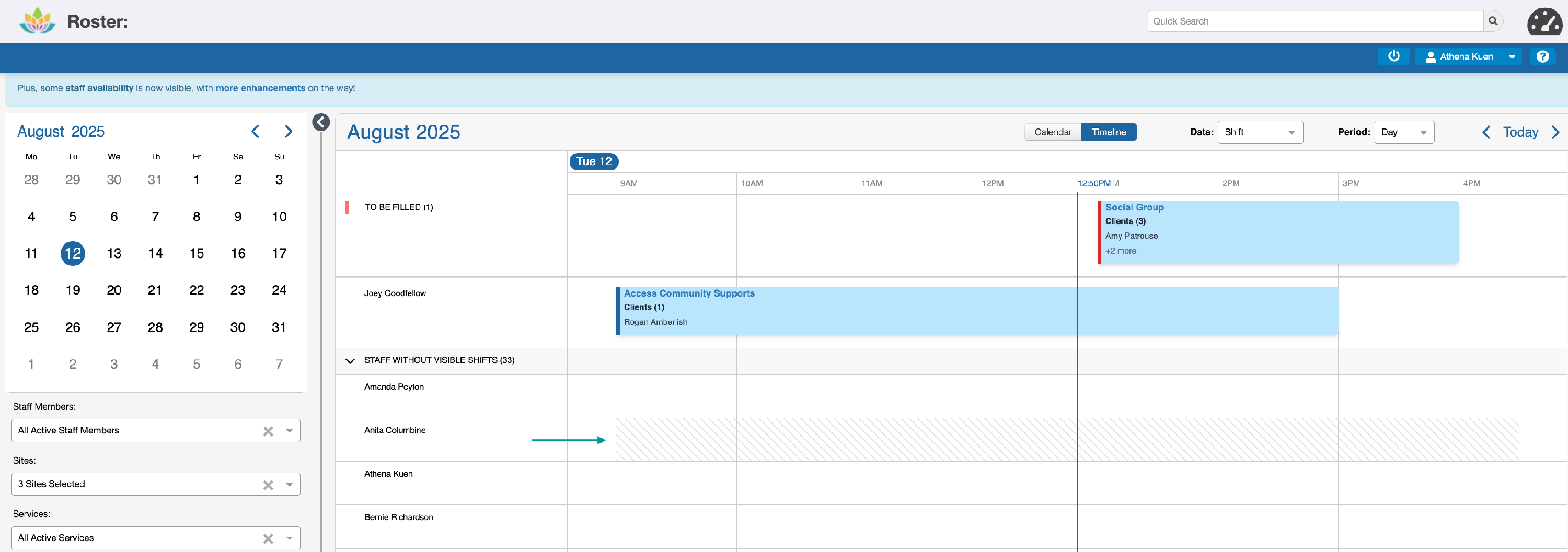1568x552 pixels.
Task: Open the Athena Kuen user account button
Action: [x=1458, y=56]
